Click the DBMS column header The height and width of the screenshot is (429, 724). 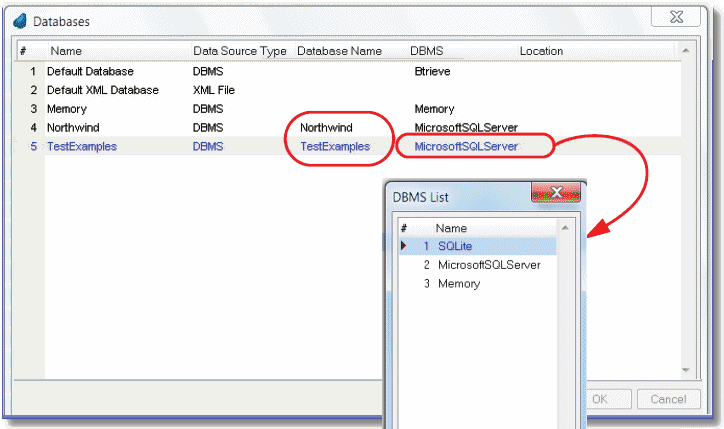pos(427,51)
